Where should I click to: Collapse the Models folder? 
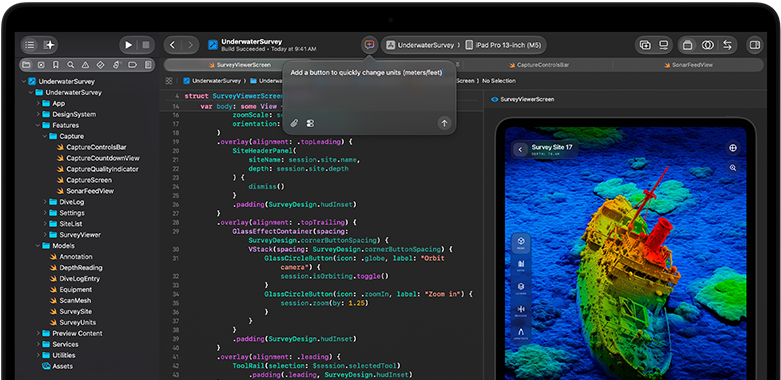pyautogui.click(x=38, y=246)
